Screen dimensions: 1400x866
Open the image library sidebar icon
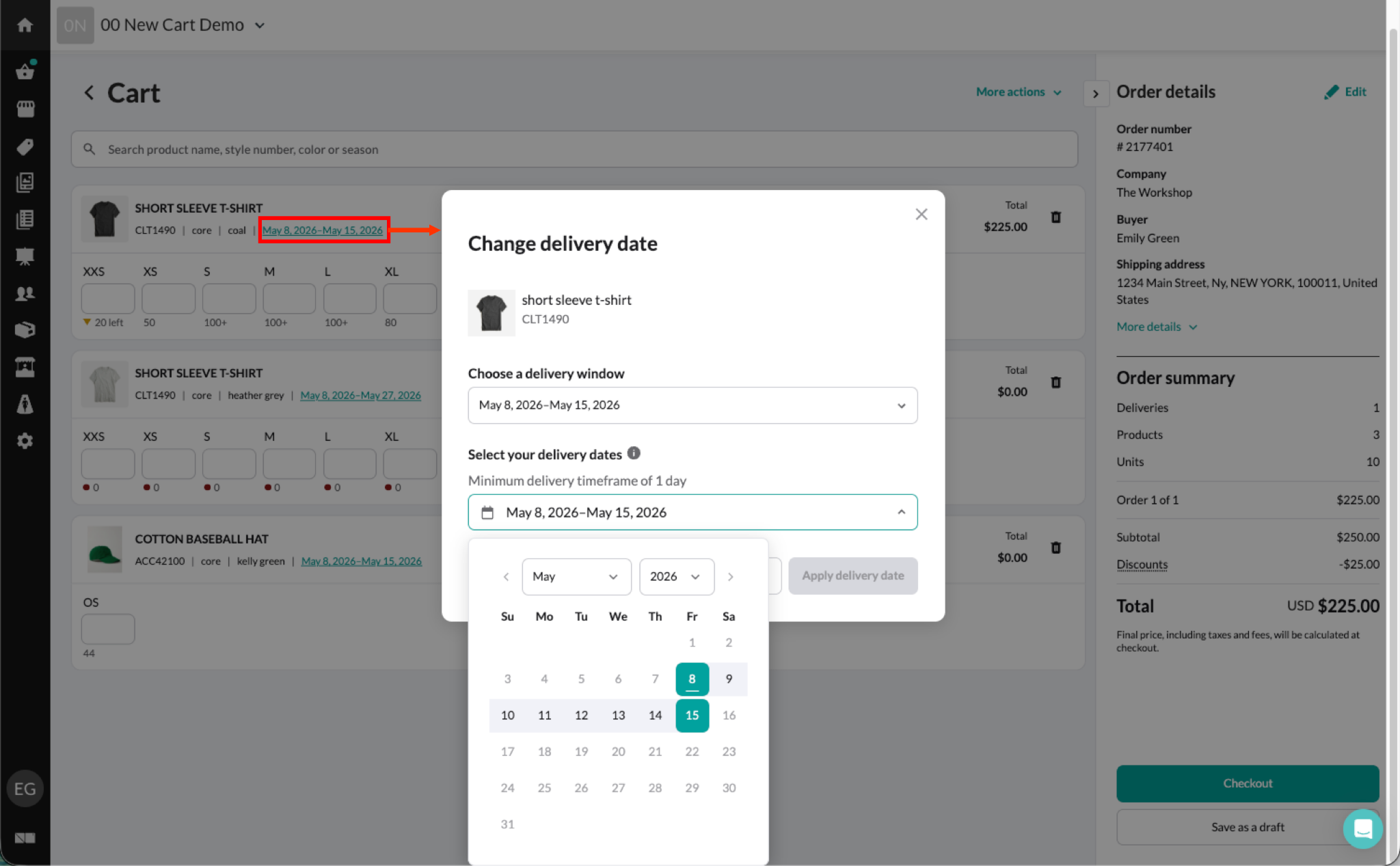pyautogui.click(x=25, y=182)
